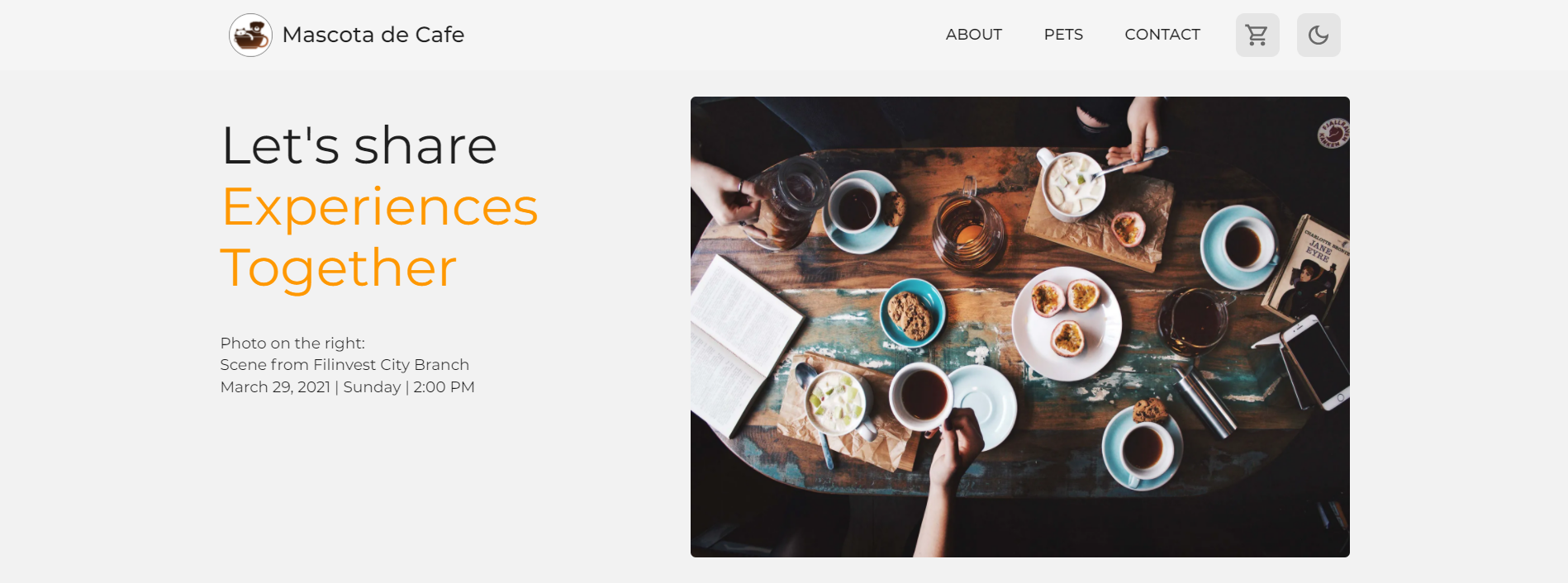
Task: Click the orange "Experiences" heading text
Action: click(x=380, y=206)
